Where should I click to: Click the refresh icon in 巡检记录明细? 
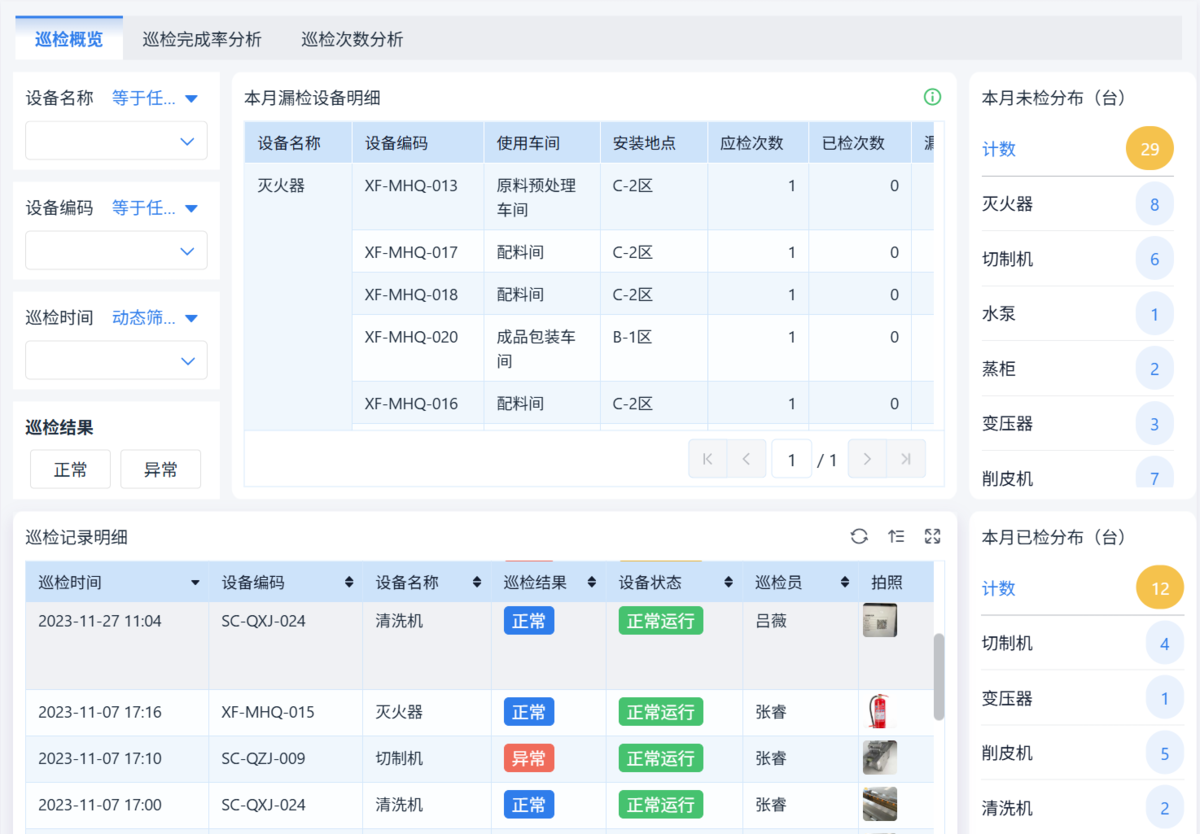point(859,537)
